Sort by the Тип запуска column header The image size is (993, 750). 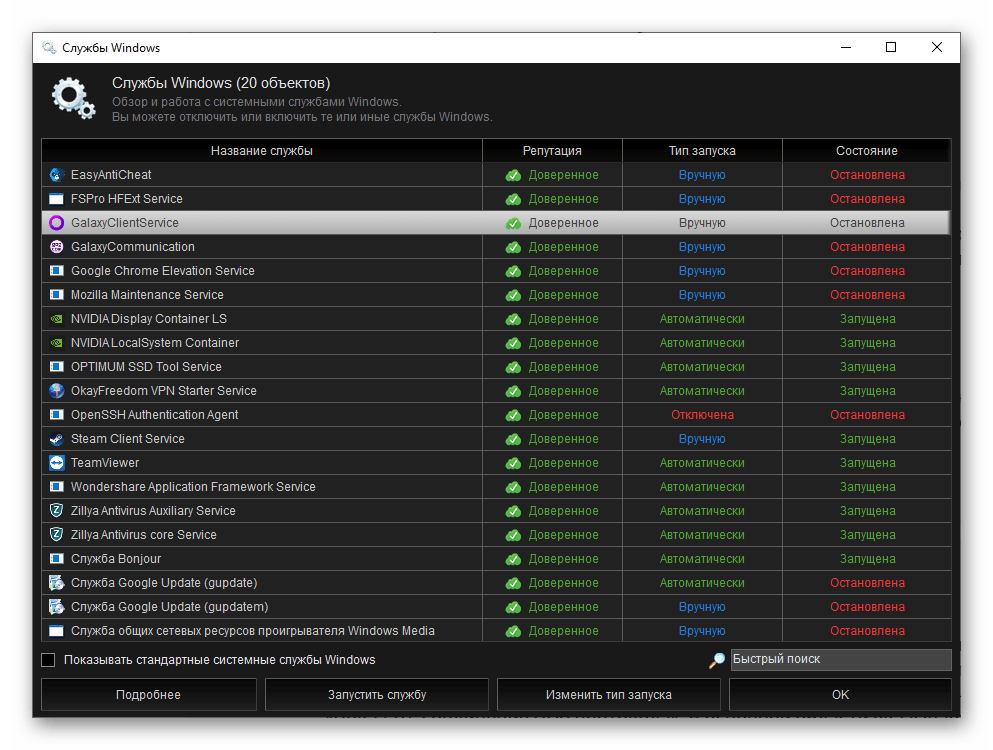(702, 151)
